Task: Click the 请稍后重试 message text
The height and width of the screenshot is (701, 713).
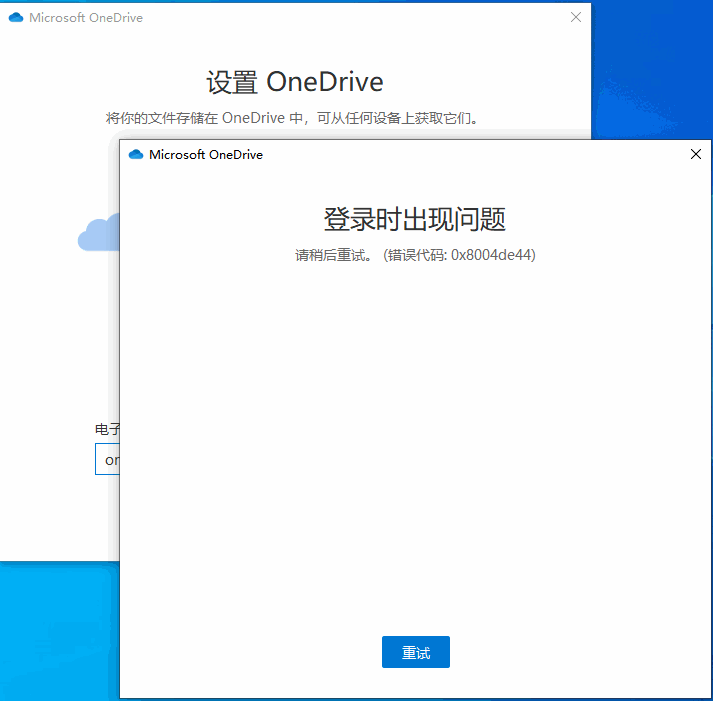Action: (333, 255)
